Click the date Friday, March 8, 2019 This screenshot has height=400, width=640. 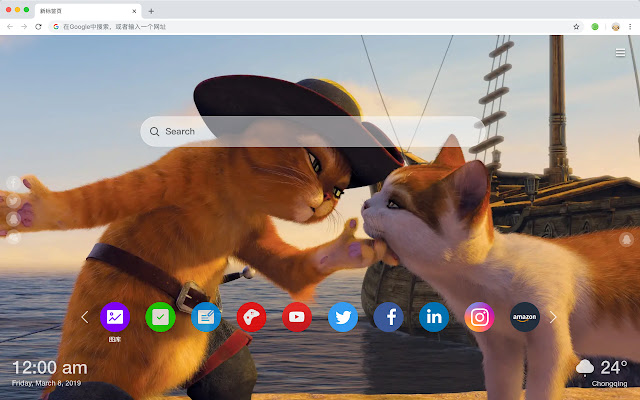[x=47, y=383]
